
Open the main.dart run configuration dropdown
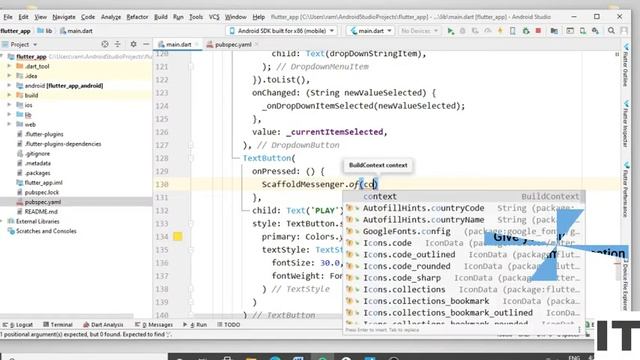(371, 31)
